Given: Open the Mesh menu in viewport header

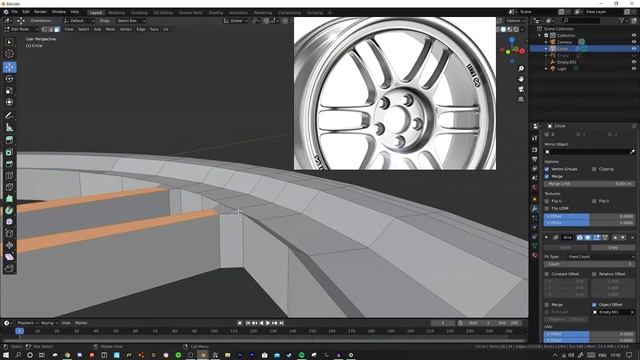Looking at the screenshot, I should point(110,29).
